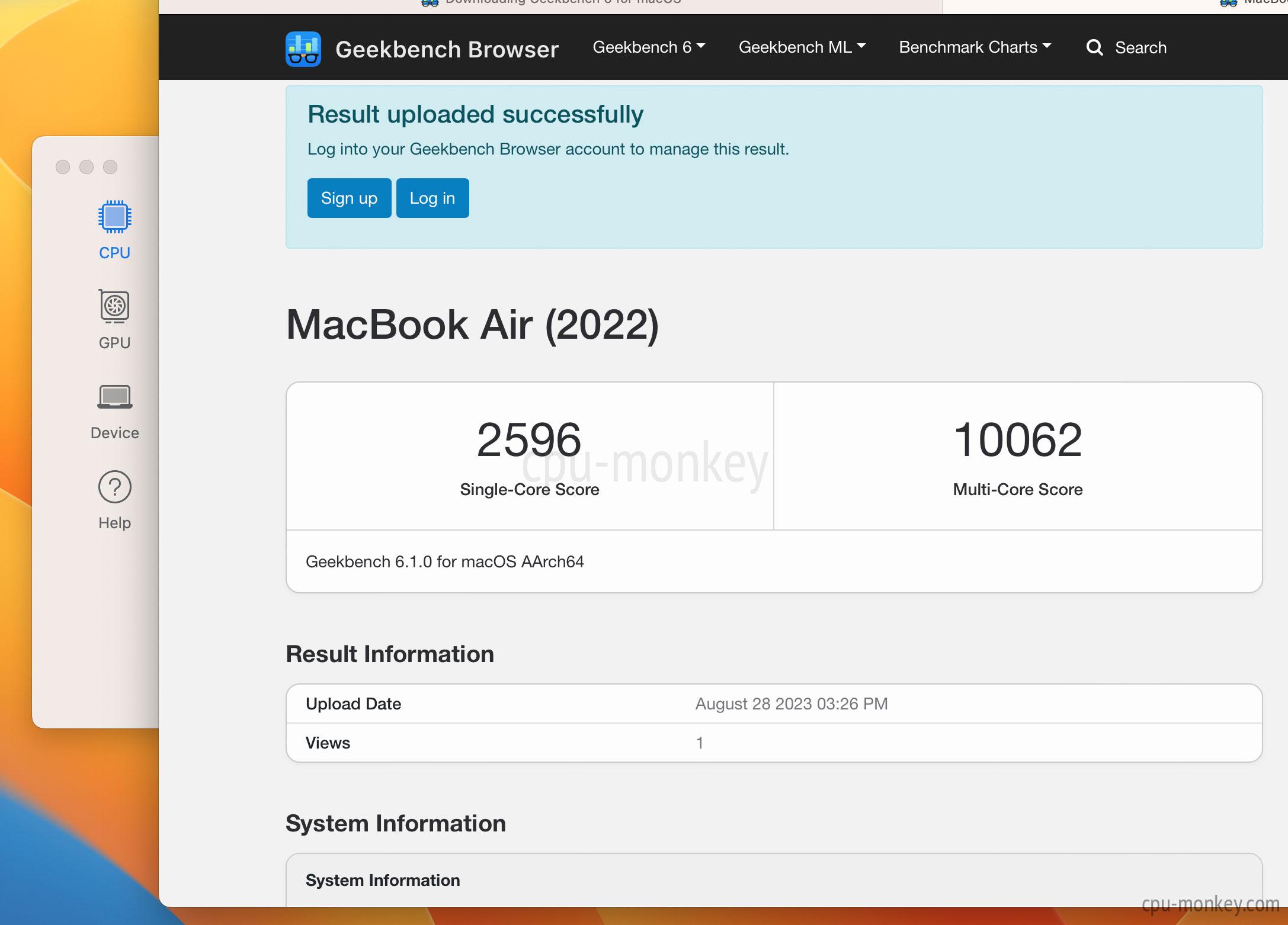Click the Single-Core Score label

point(529,489)
